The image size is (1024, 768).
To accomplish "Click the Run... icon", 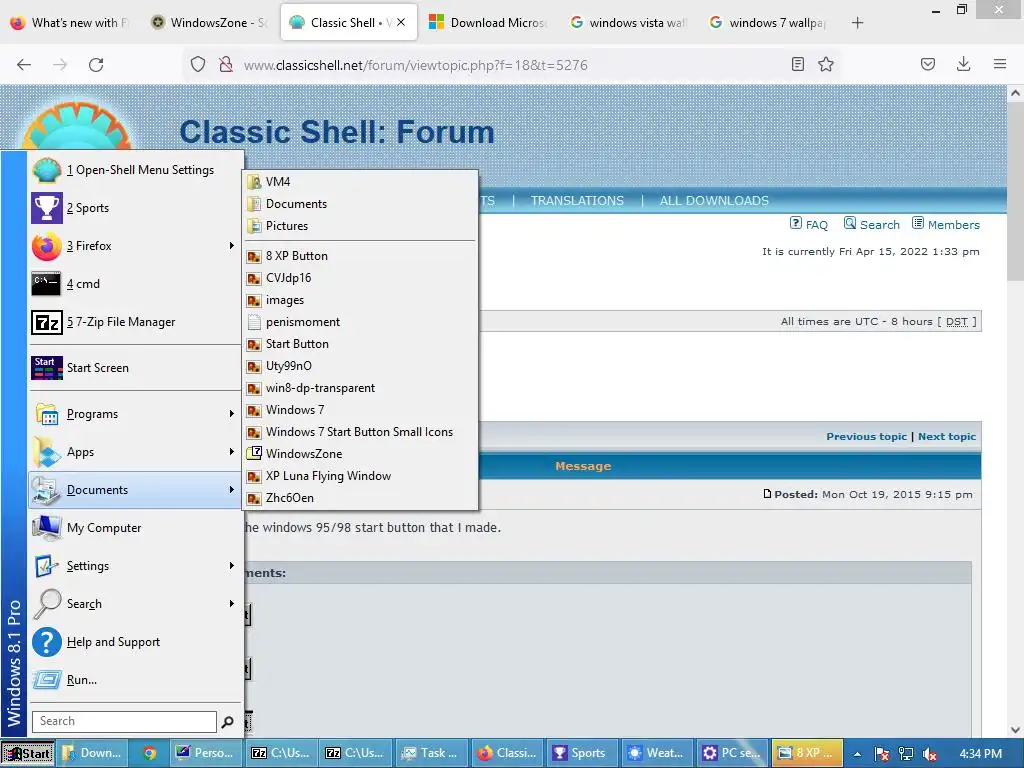I will (x=47, y=680).
